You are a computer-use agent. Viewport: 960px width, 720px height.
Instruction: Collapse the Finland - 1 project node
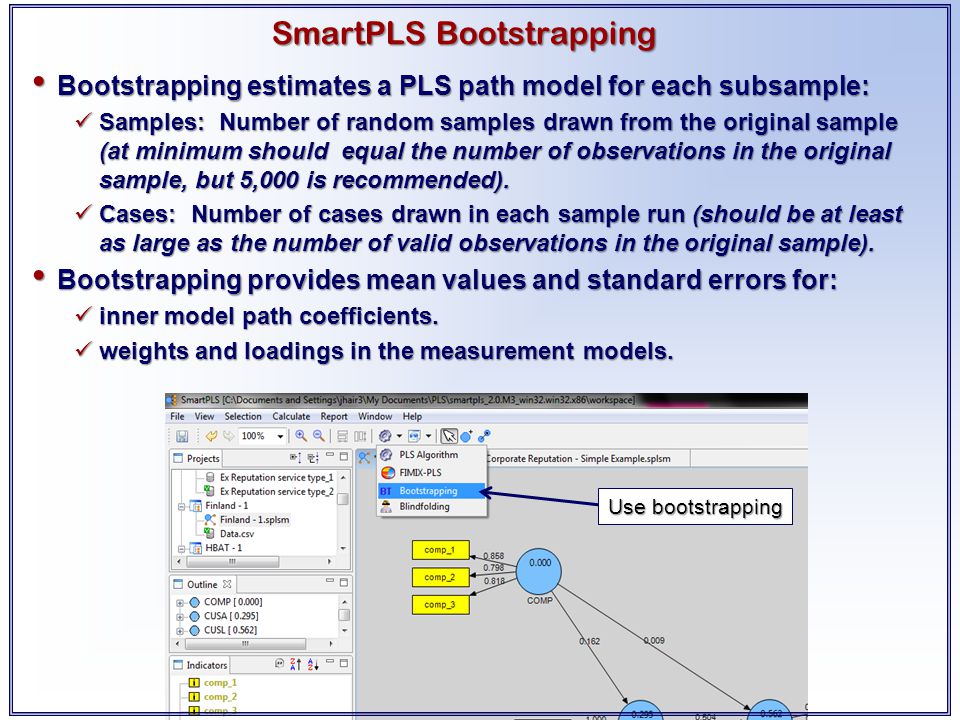click(x=181, y=506)
